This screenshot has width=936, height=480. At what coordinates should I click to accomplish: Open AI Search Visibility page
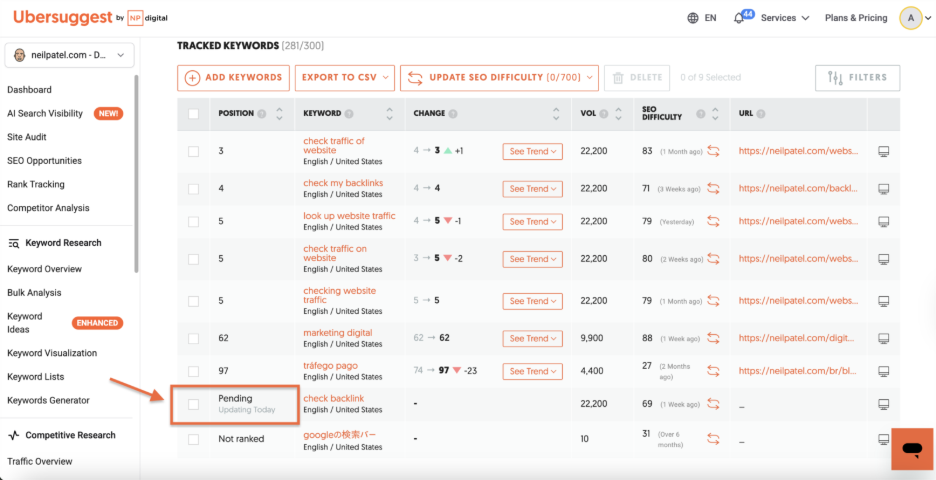pos(45,113)
